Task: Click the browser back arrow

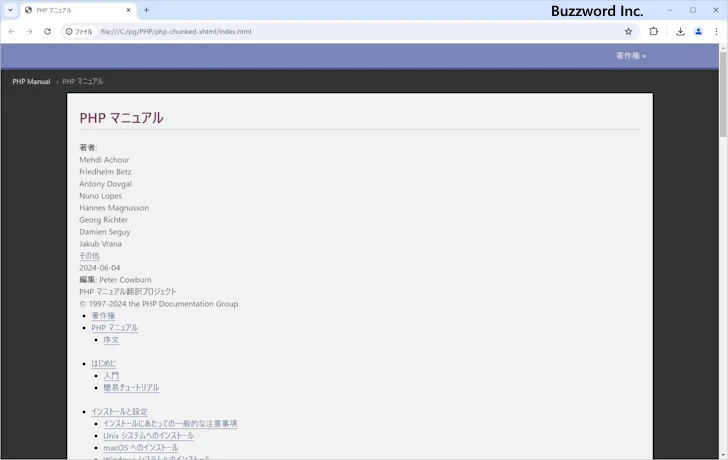Action: coord(12,32)
